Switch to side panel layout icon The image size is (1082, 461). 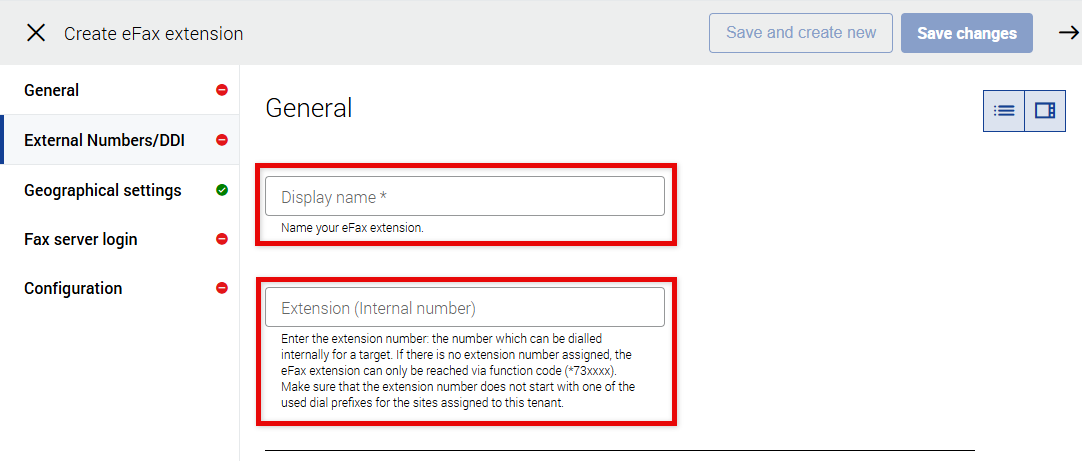(x=1045, y=110)
